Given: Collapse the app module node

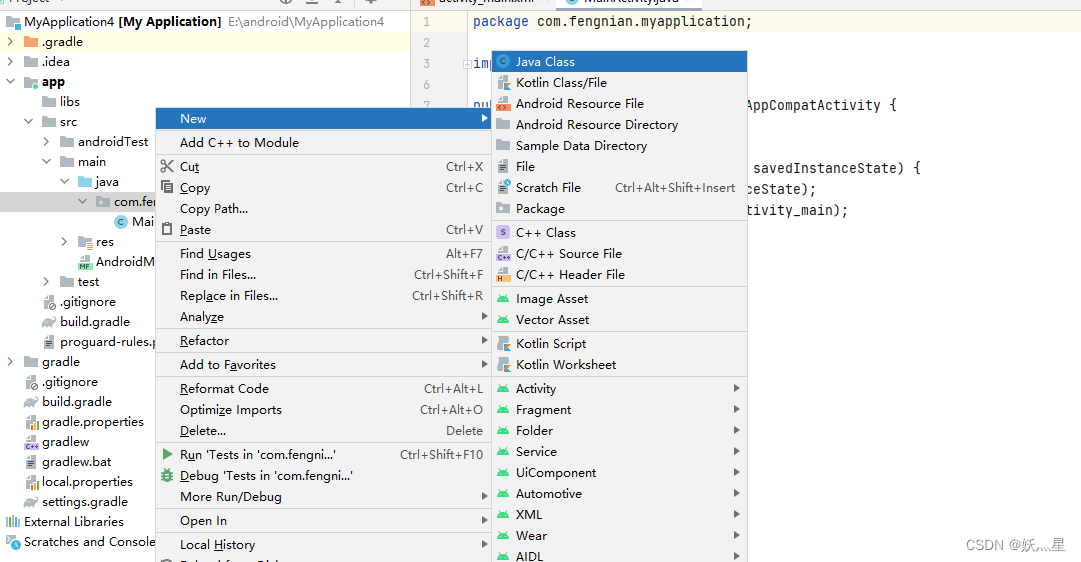Looking at the screenshot, I should pyautogui.click(x=10, y=81).
